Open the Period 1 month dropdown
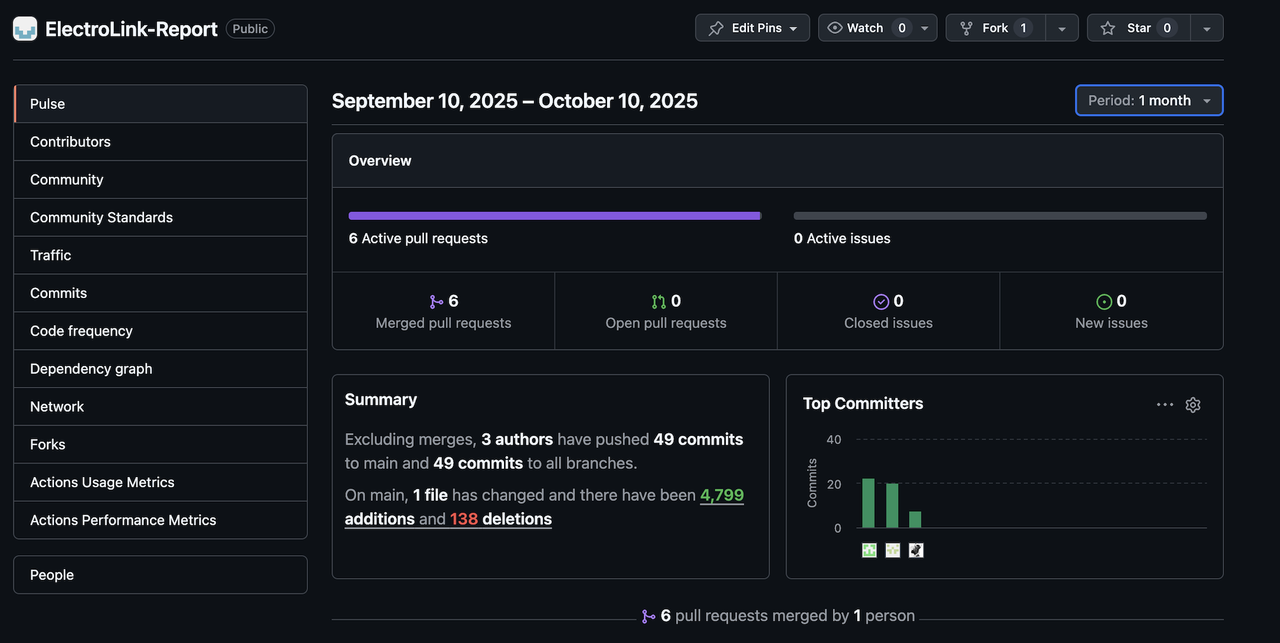Viewport: 1280px width, 643px height. [1149, 100]
